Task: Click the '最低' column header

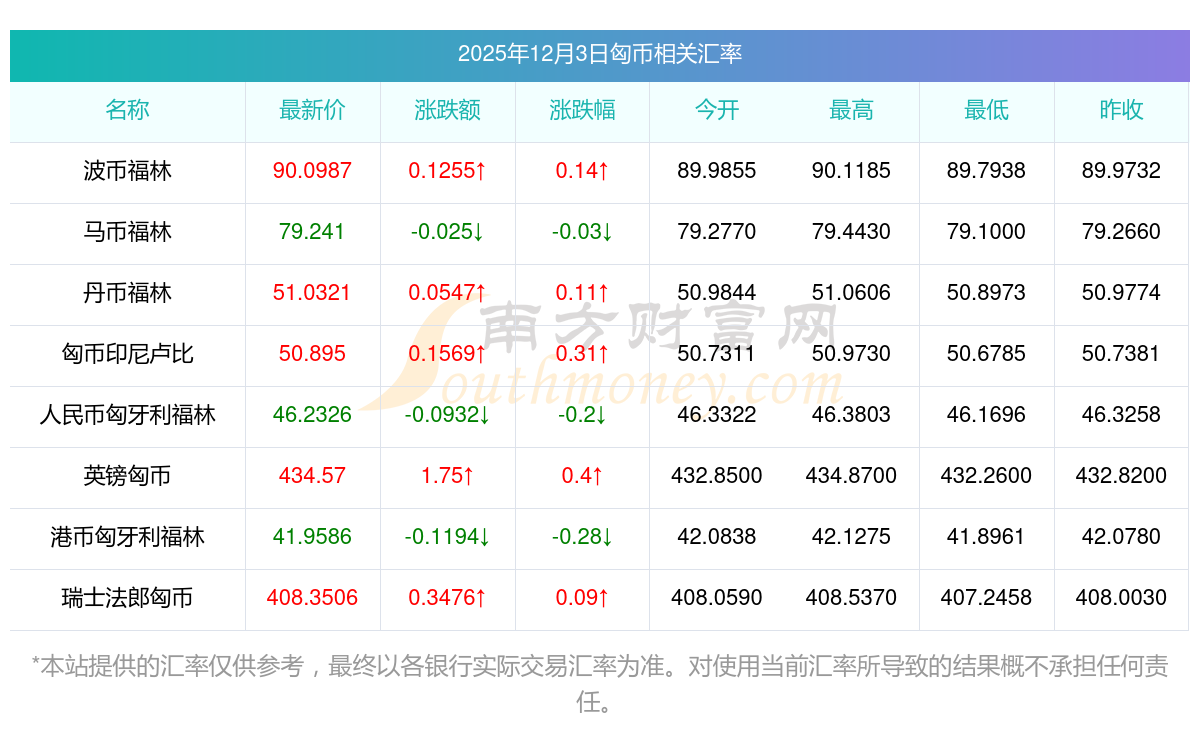Action: pyautogui.click(x=987, y=111)
